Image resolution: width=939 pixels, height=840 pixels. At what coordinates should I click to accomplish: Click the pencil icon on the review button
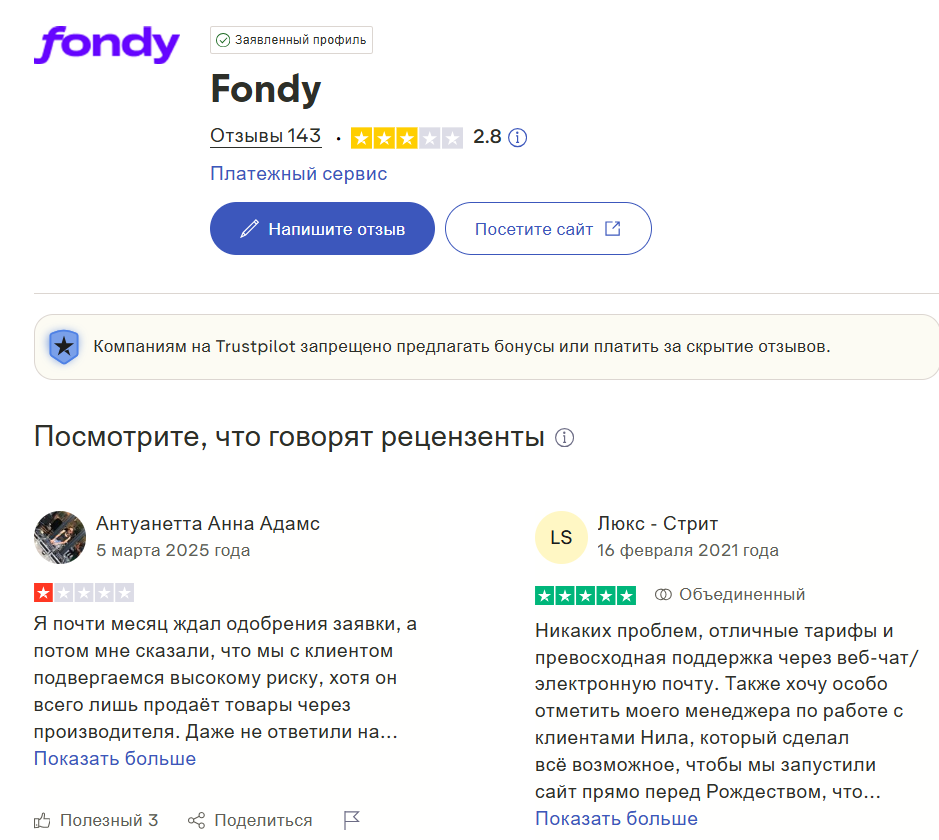tap(250, 228)
